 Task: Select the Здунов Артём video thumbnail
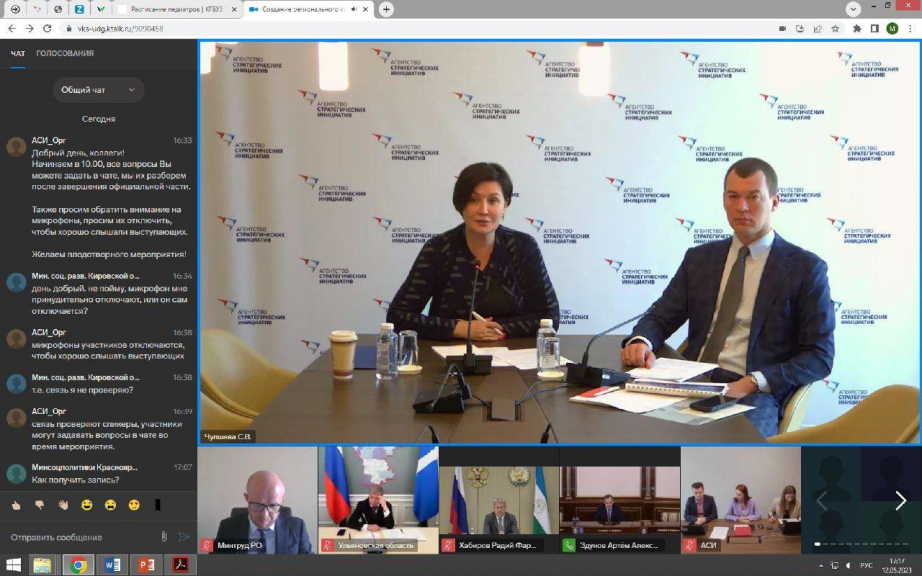click(x=620, y=500)
